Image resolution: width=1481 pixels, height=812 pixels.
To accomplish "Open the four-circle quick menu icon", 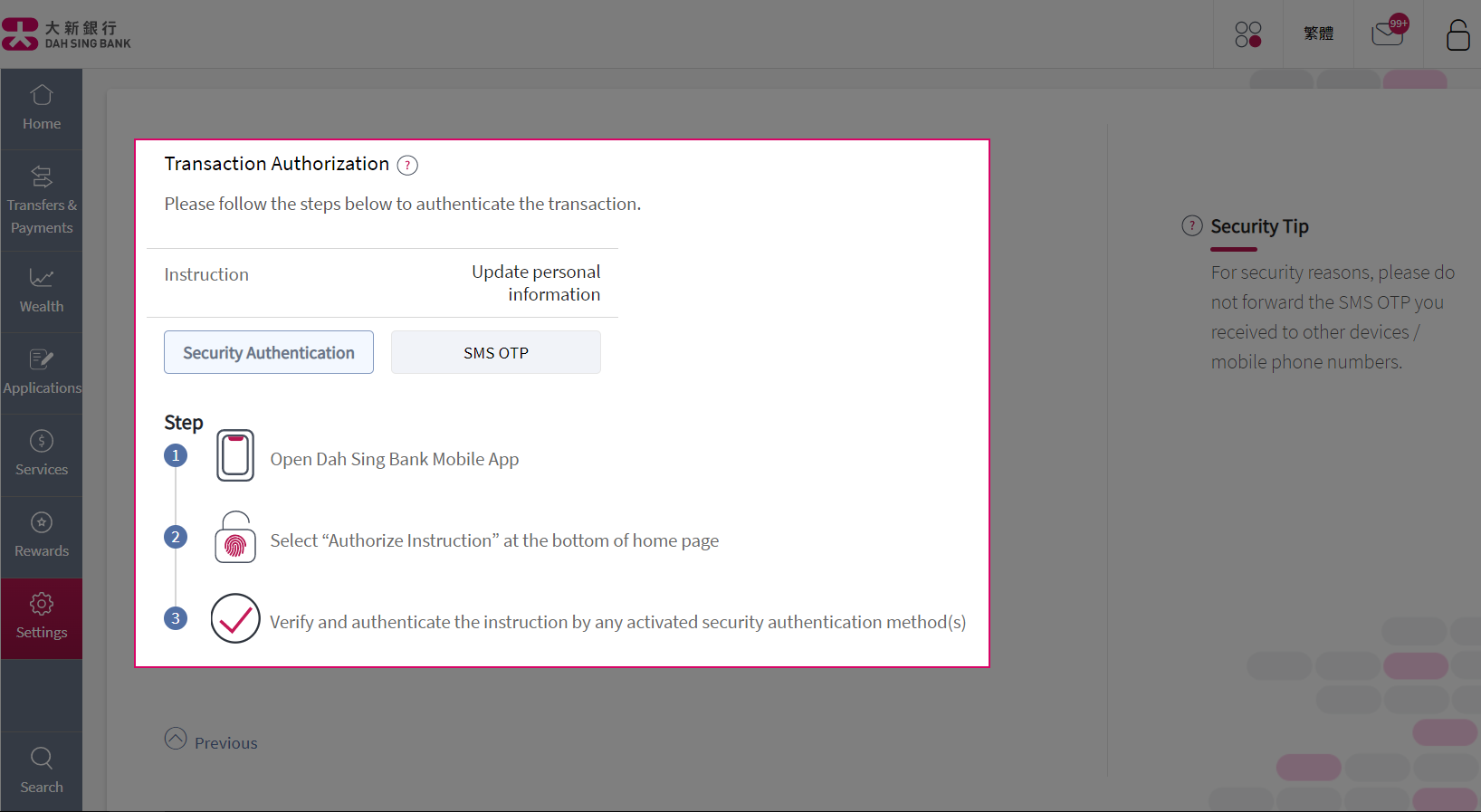I will click(1248, 34).
